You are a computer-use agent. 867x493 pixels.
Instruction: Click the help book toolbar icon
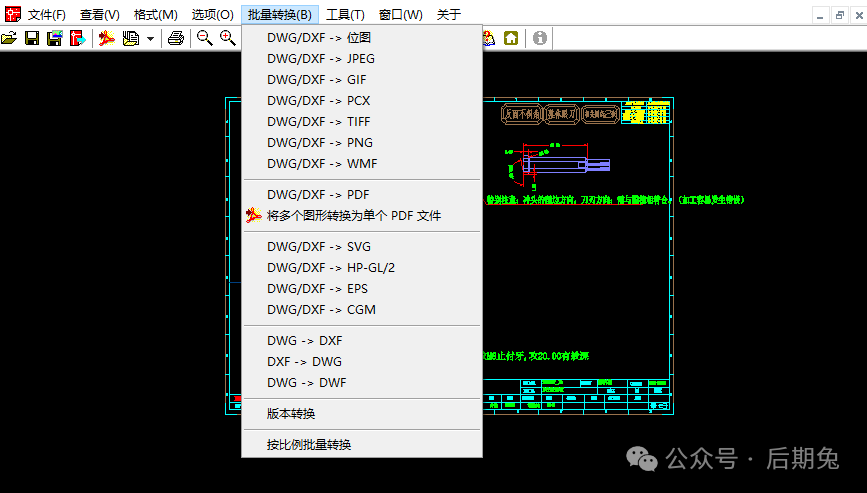point(489,38)
